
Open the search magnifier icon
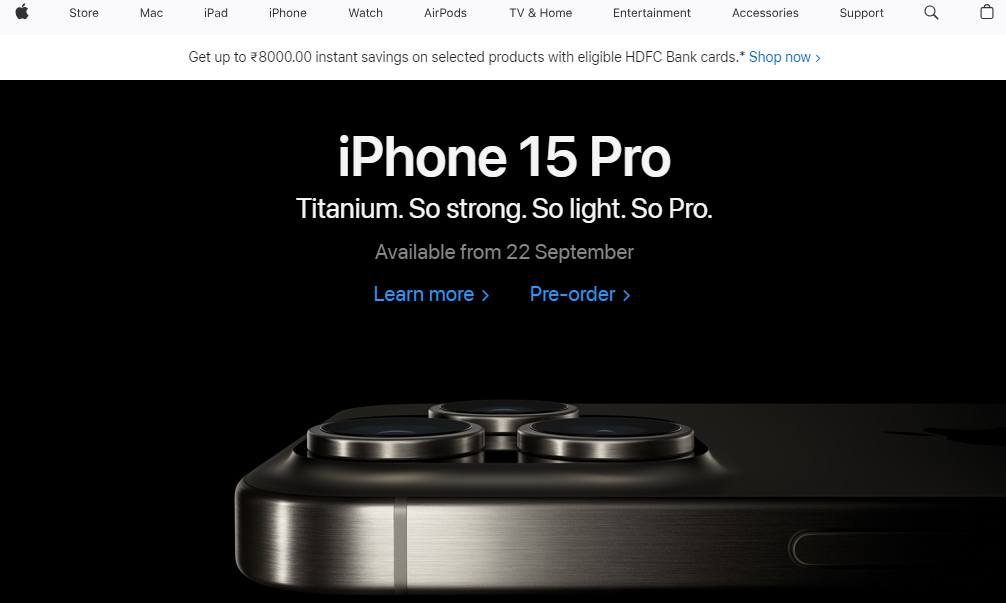pos(931,12)
